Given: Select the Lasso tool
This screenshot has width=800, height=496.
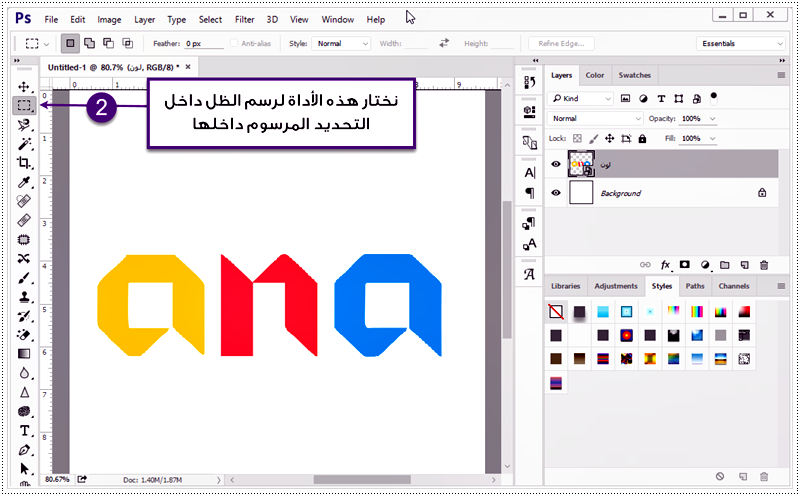Looking at the screenshot, I should pyautogui.click(x=23, y=125).
